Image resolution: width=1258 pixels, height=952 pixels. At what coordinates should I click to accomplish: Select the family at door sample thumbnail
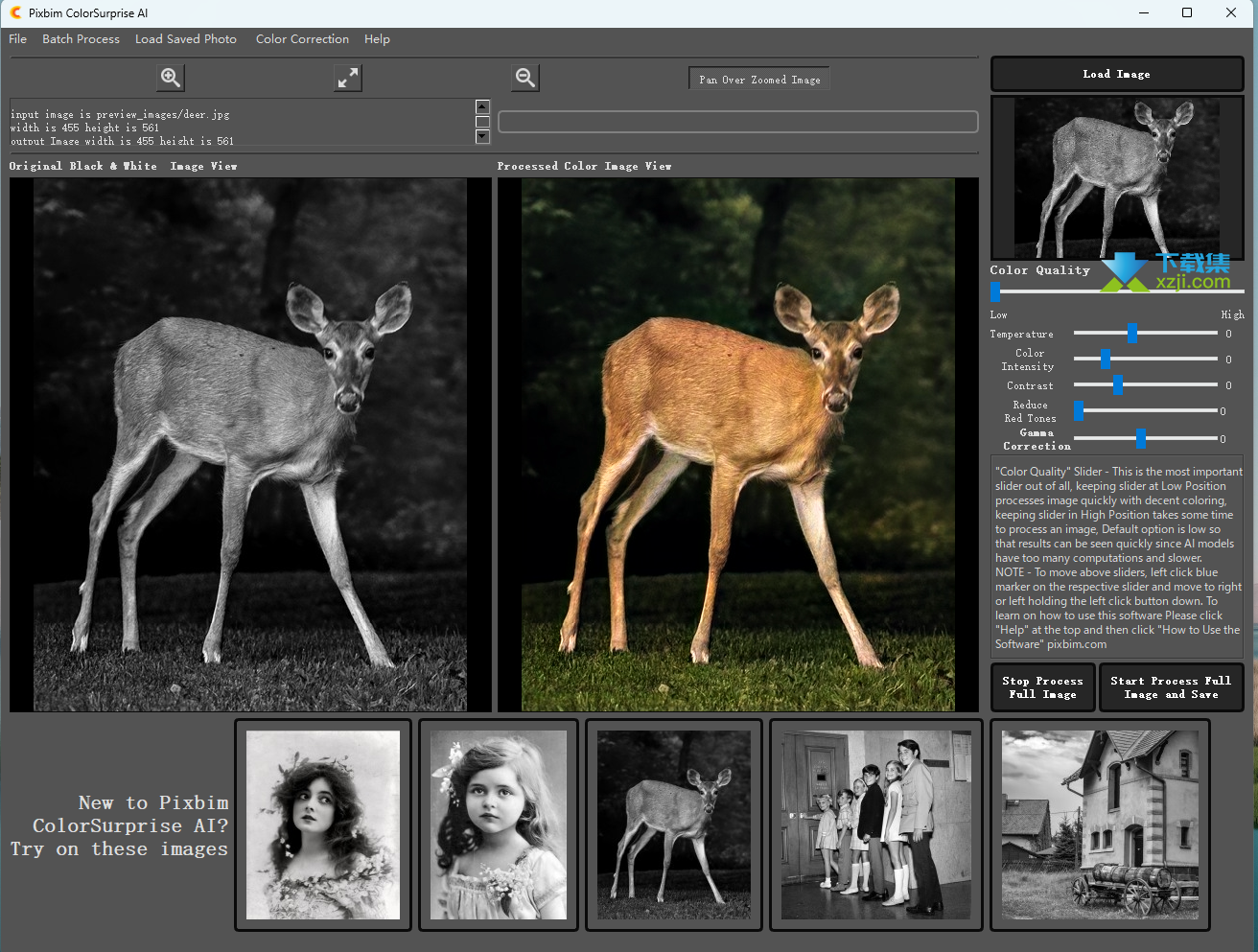[876, 825]
